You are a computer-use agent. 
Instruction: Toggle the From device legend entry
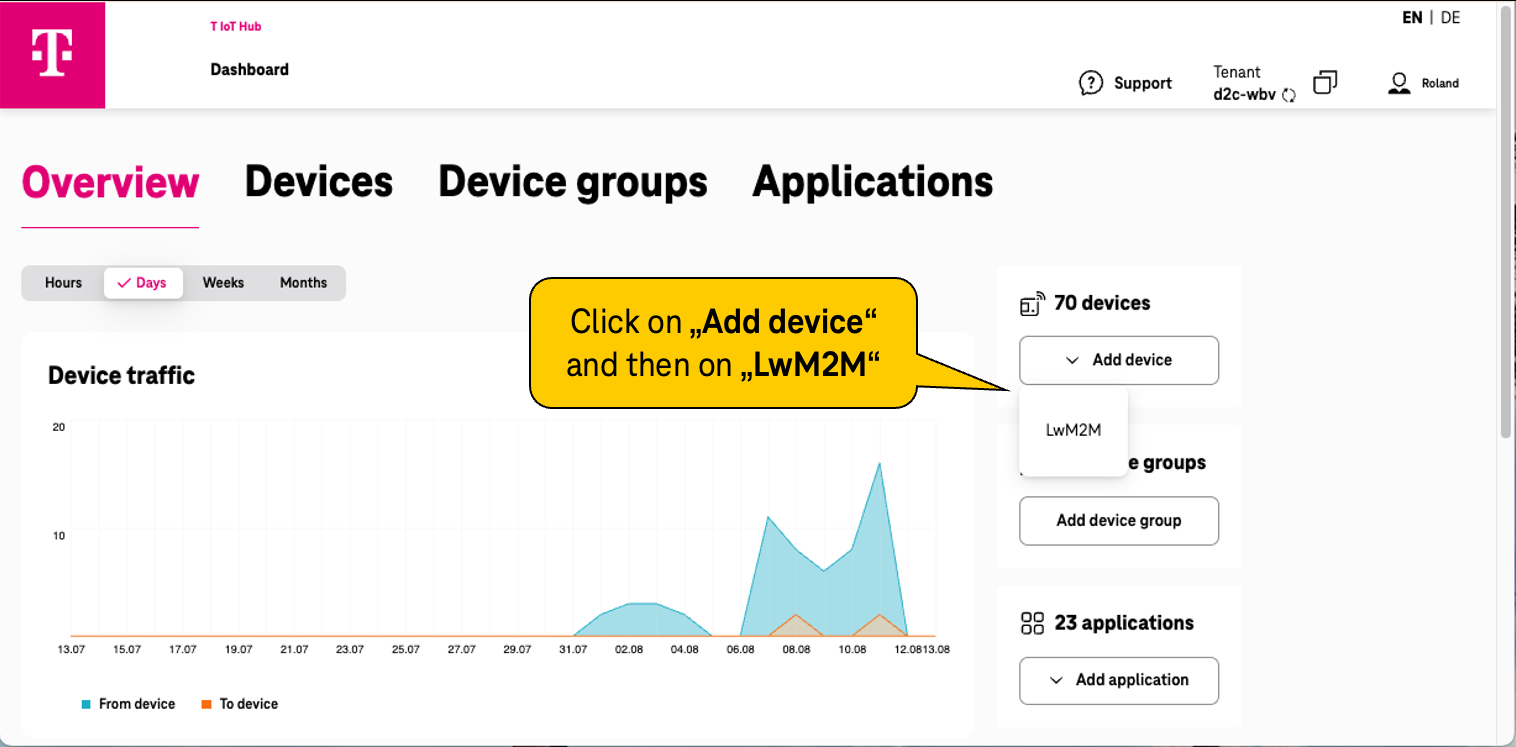[127, 704]
